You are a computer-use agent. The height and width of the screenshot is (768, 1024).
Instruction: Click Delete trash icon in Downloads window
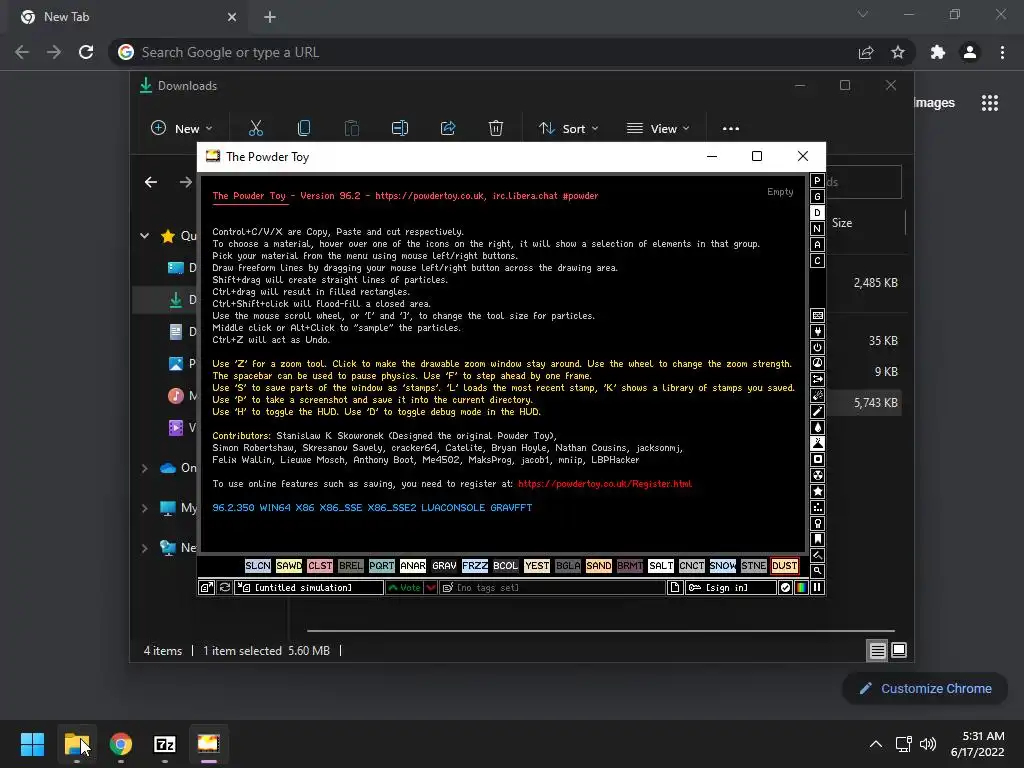(496, 129)
